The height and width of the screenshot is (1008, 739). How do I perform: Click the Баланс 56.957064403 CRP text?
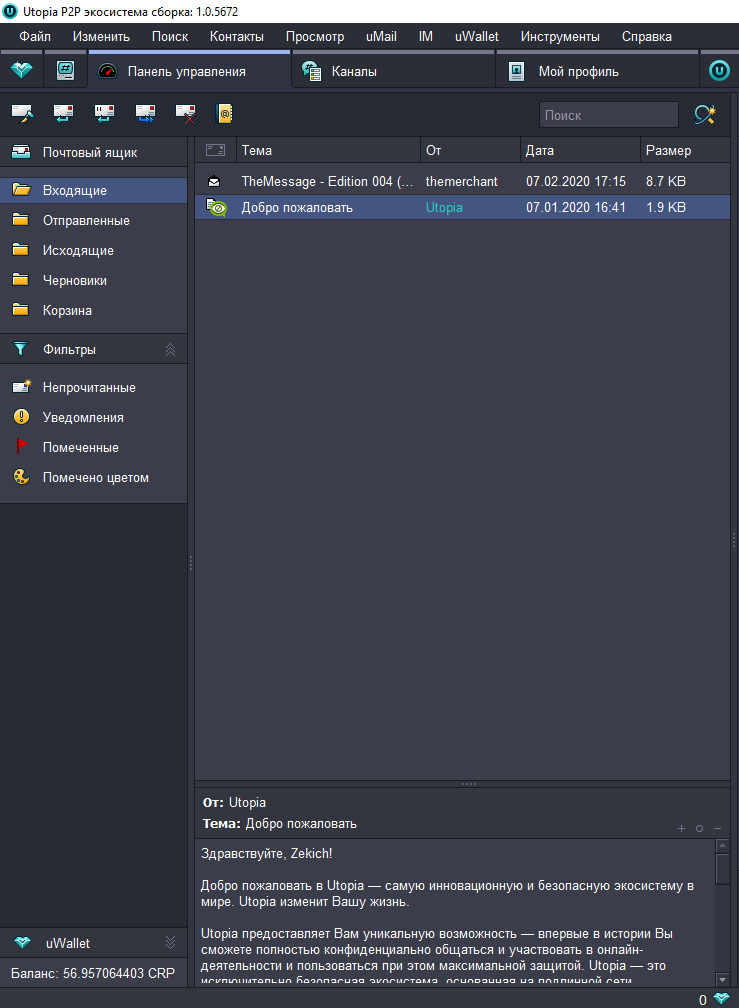[93, 973]
